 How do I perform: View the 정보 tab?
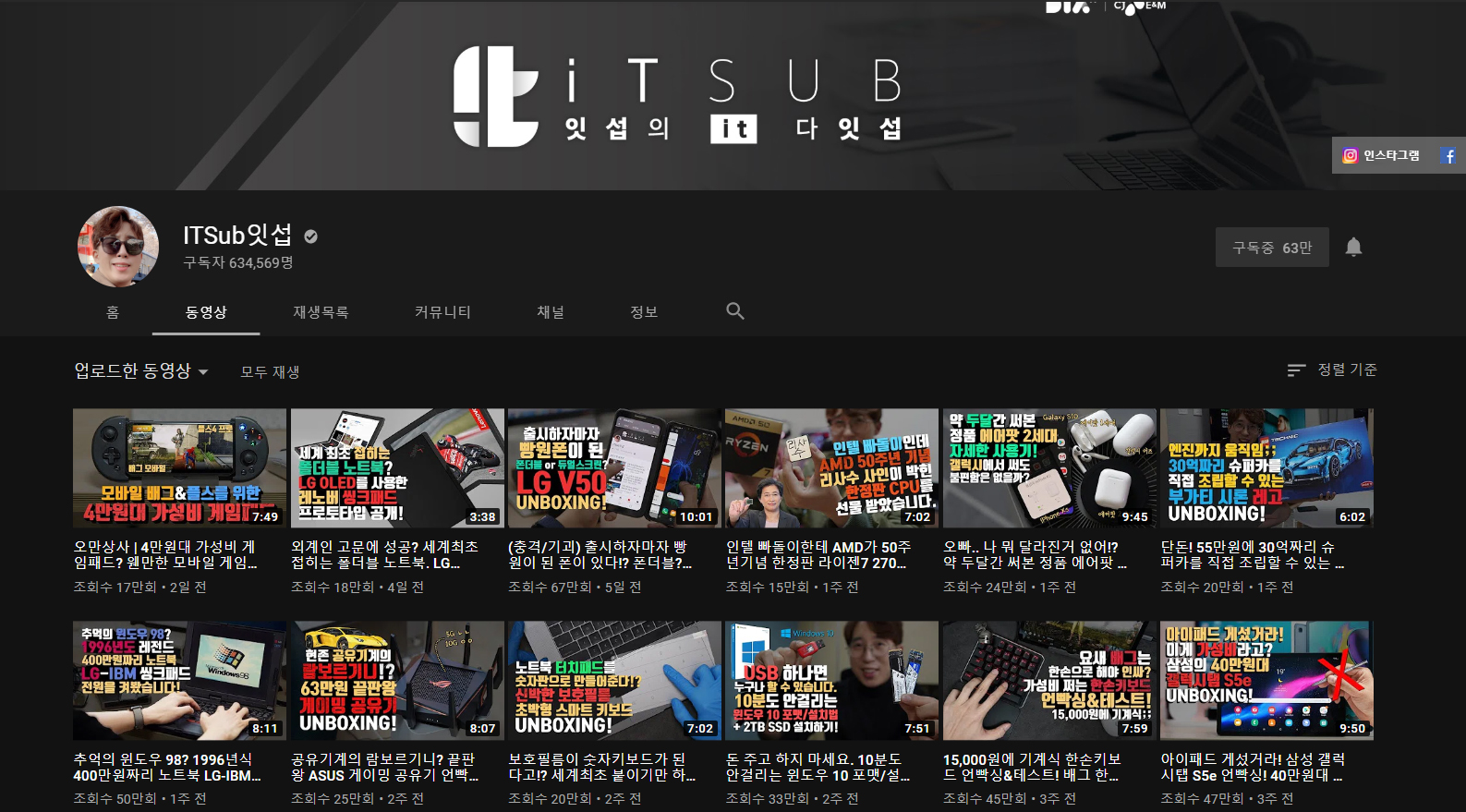point(644,312)
